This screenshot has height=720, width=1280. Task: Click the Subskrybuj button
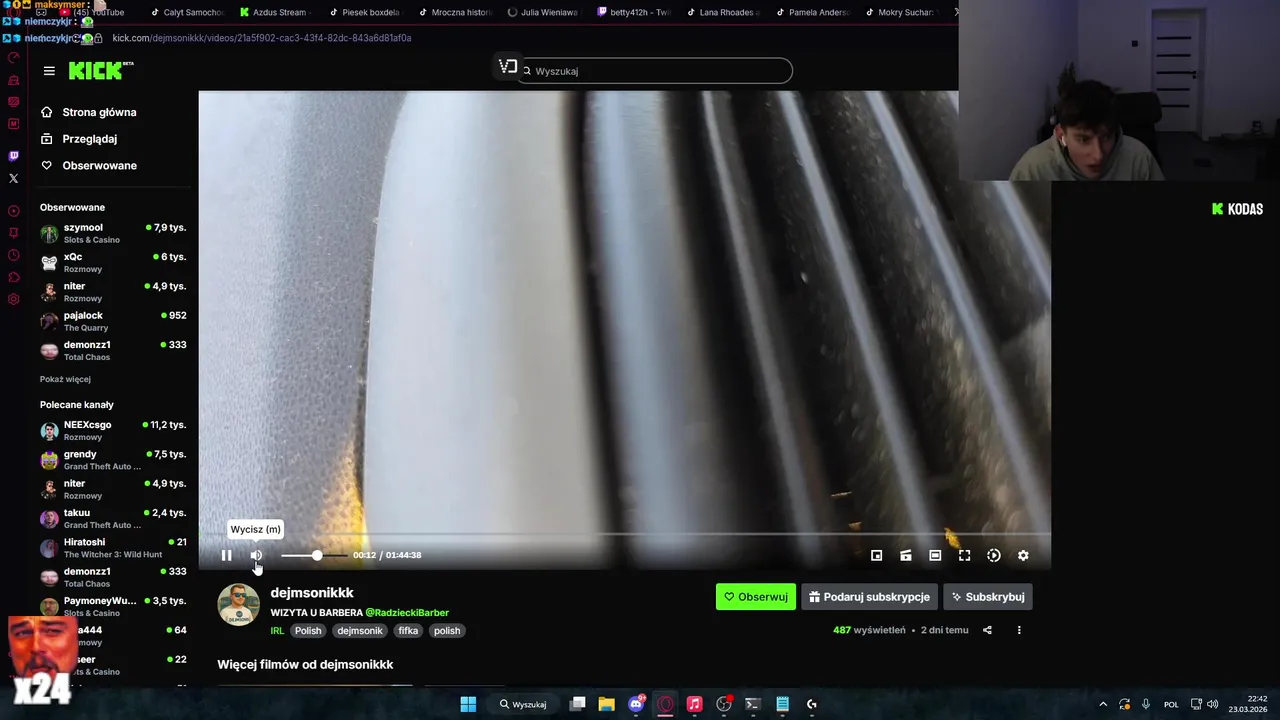(x=988, y=597)
